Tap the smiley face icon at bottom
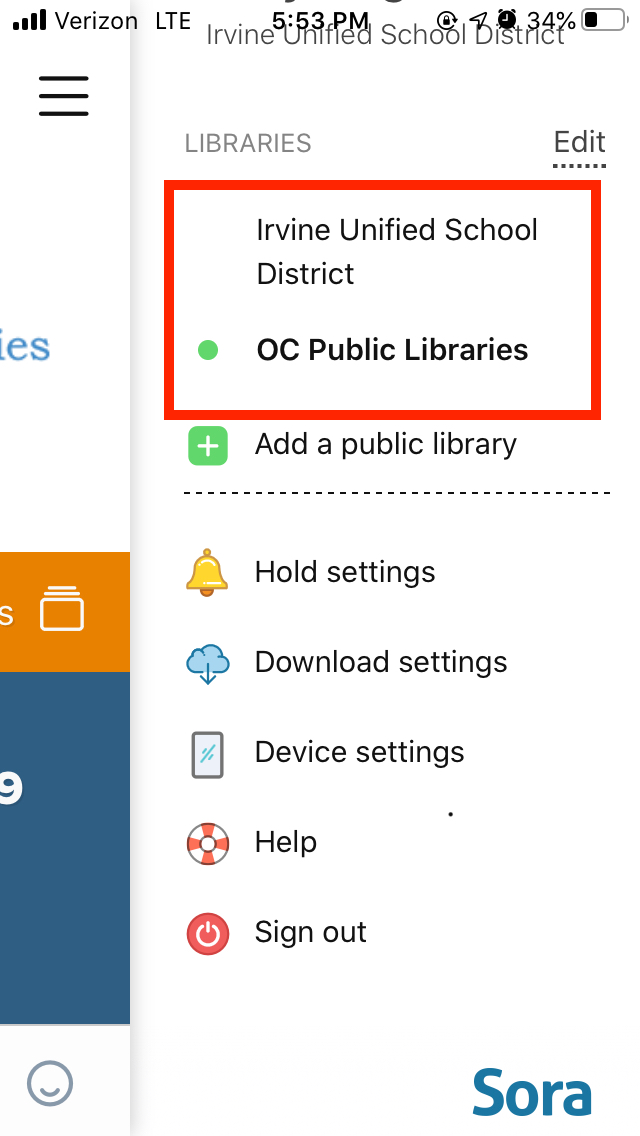Viewport: 640px width, 1136px height. [50, 1083]
